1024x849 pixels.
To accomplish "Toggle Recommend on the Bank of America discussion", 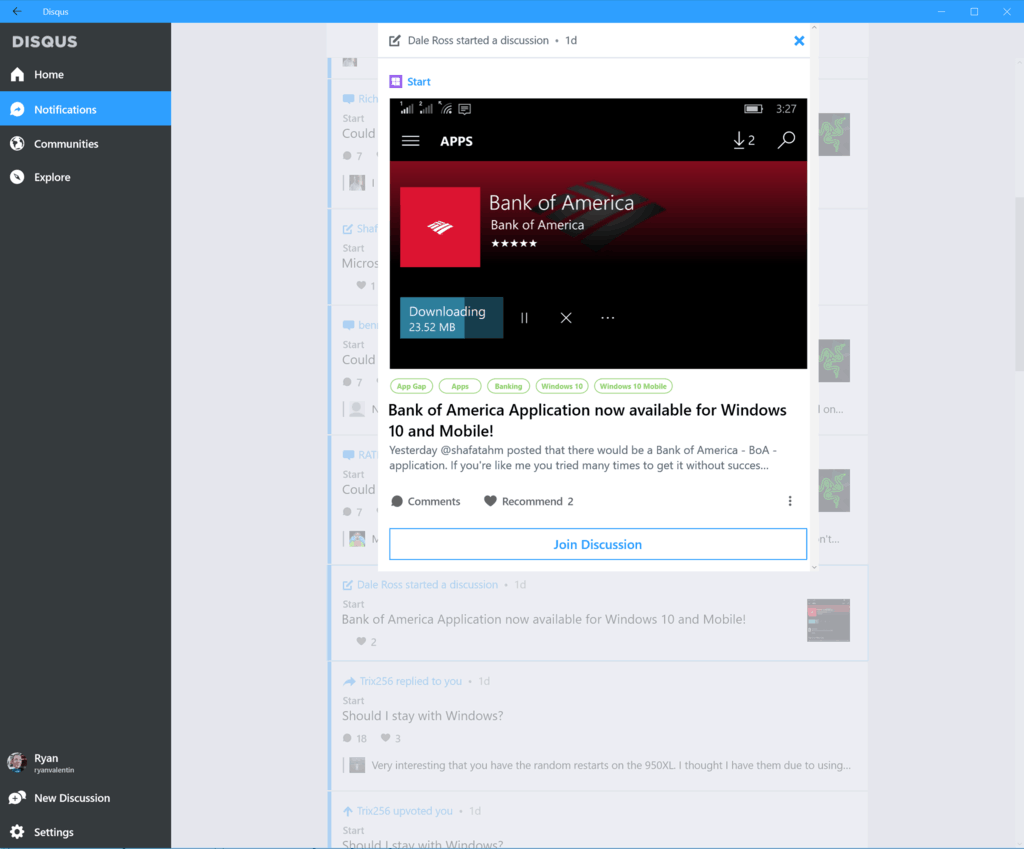I will coord(489,501).
